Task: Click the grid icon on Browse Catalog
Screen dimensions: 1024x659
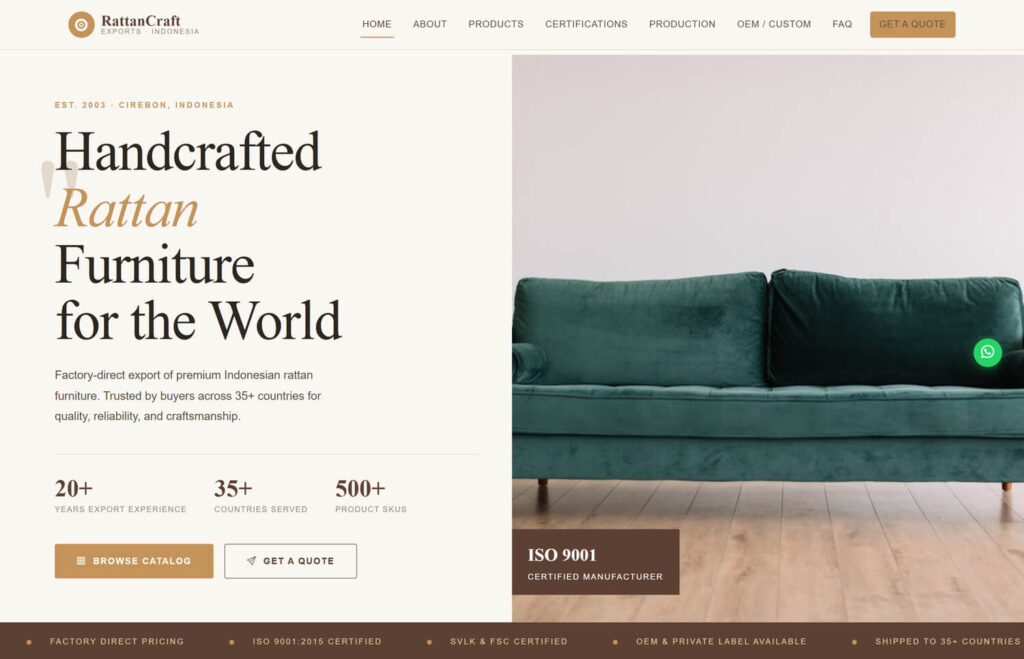Action: point(81,560)
